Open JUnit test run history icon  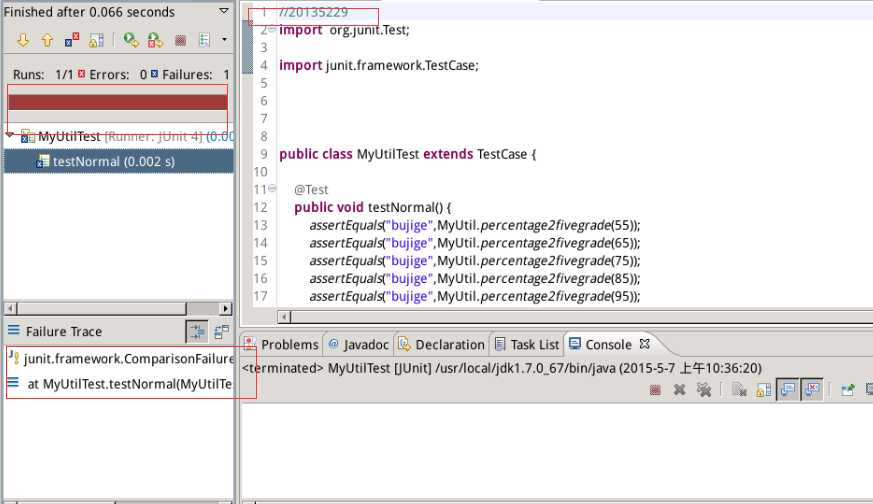click(204, 40)
